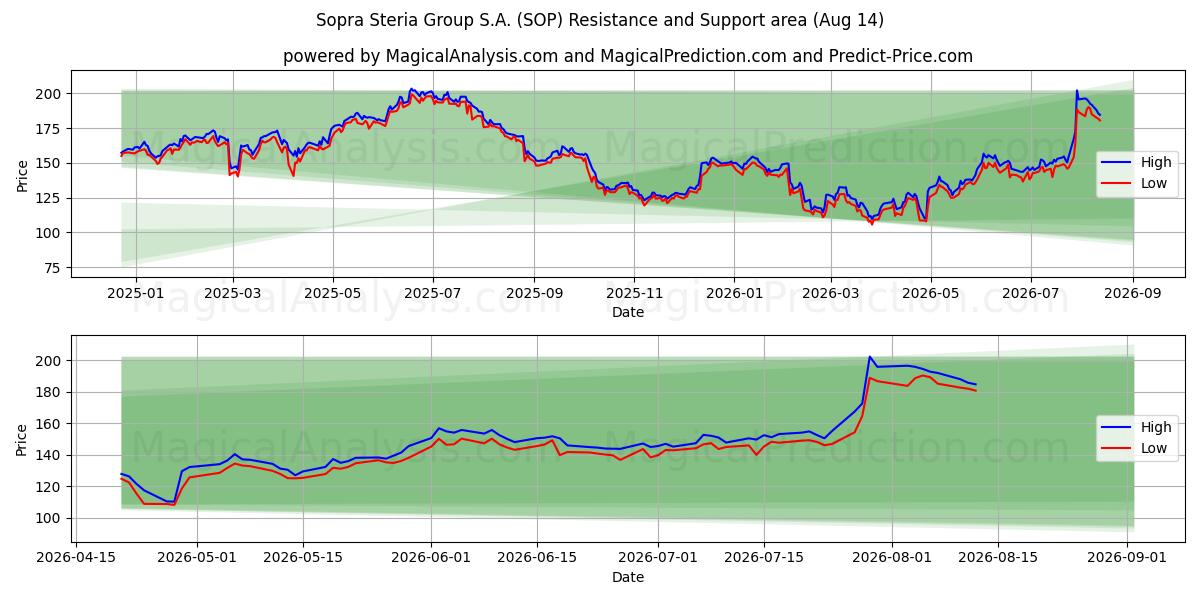The width and height of the screenshot is (1200, 600).
Task: Click the price spike peak in the bottom chart
Action: (869, 357)
